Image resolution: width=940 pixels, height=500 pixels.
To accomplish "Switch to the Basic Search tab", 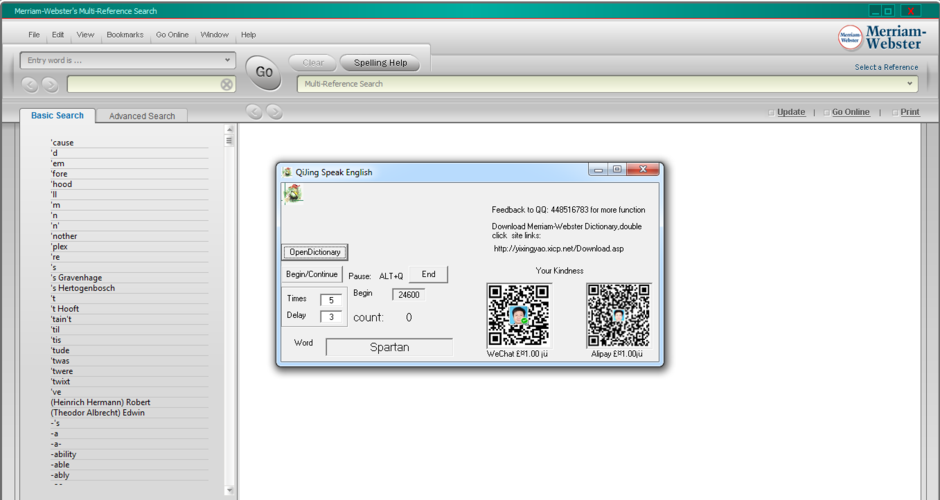I will 58,116.
